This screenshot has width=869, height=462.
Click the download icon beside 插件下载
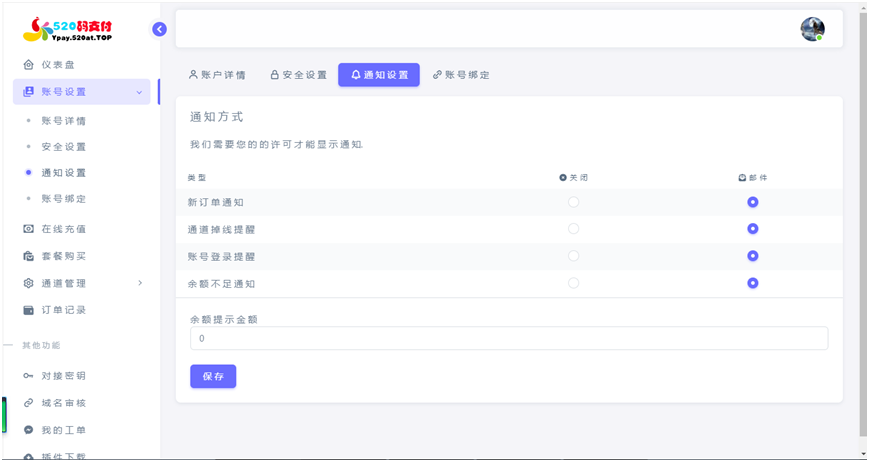[28, 456]
